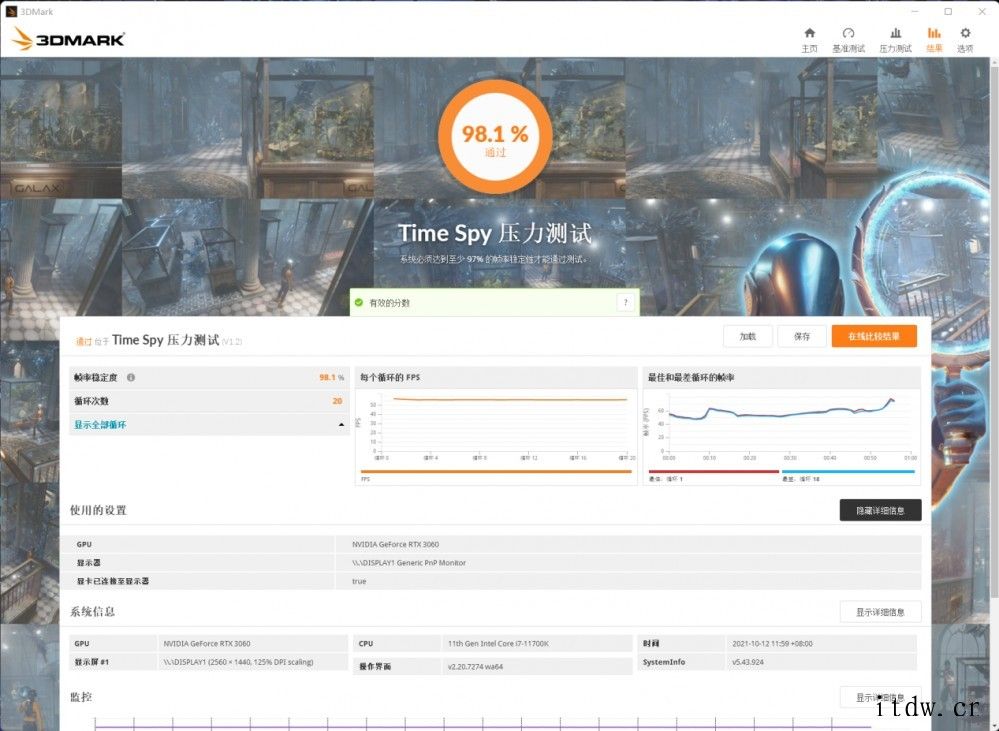Screen dimensions: 999x731
Task: Expand 显示全部循环 loop list arrow
Action: pyautogui.click(x=341, y=424)
